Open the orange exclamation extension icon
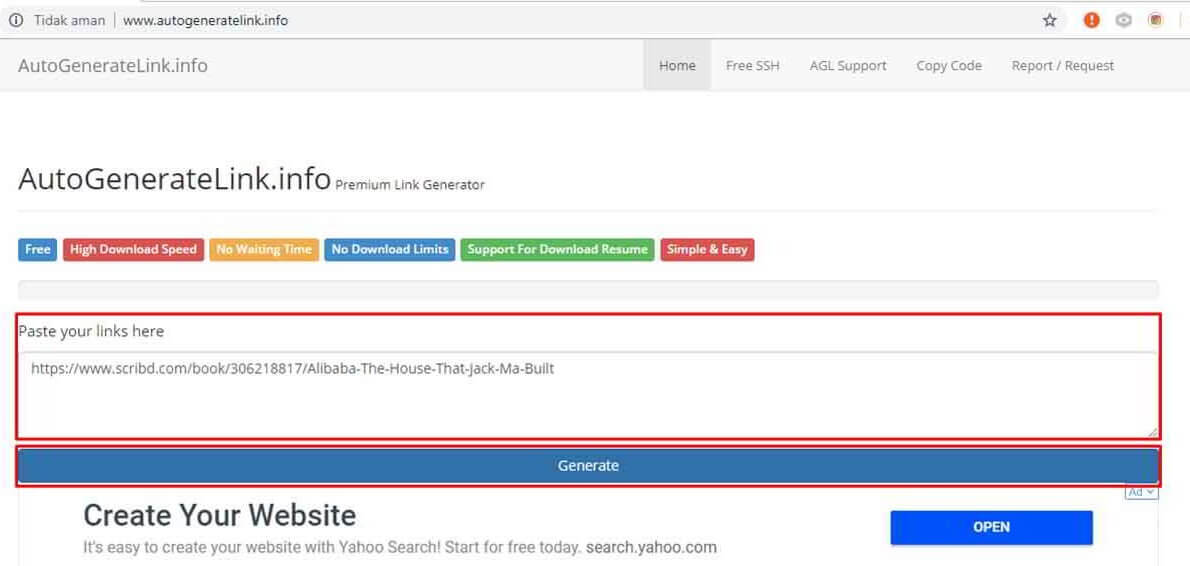 (1091, 20)
